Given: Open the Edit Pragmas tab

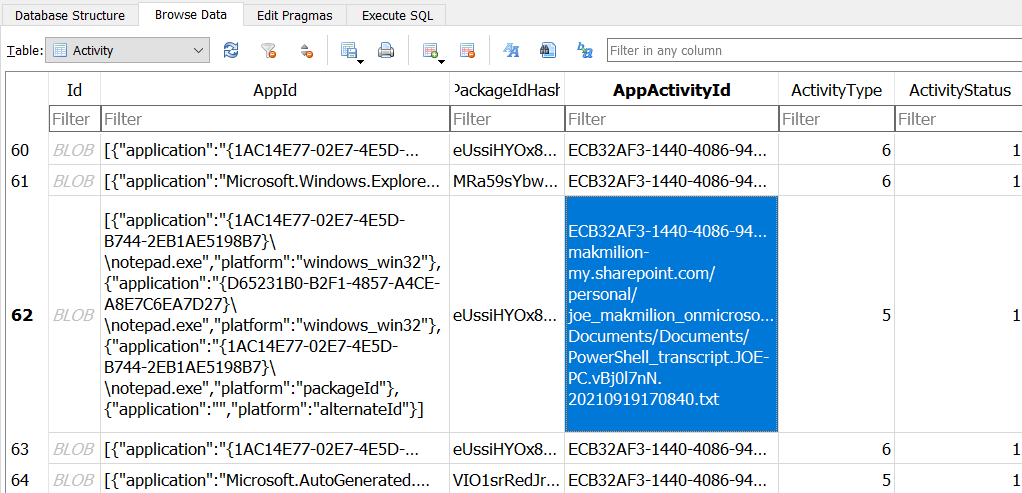Looking at the screenshot, I should point(294,14).
